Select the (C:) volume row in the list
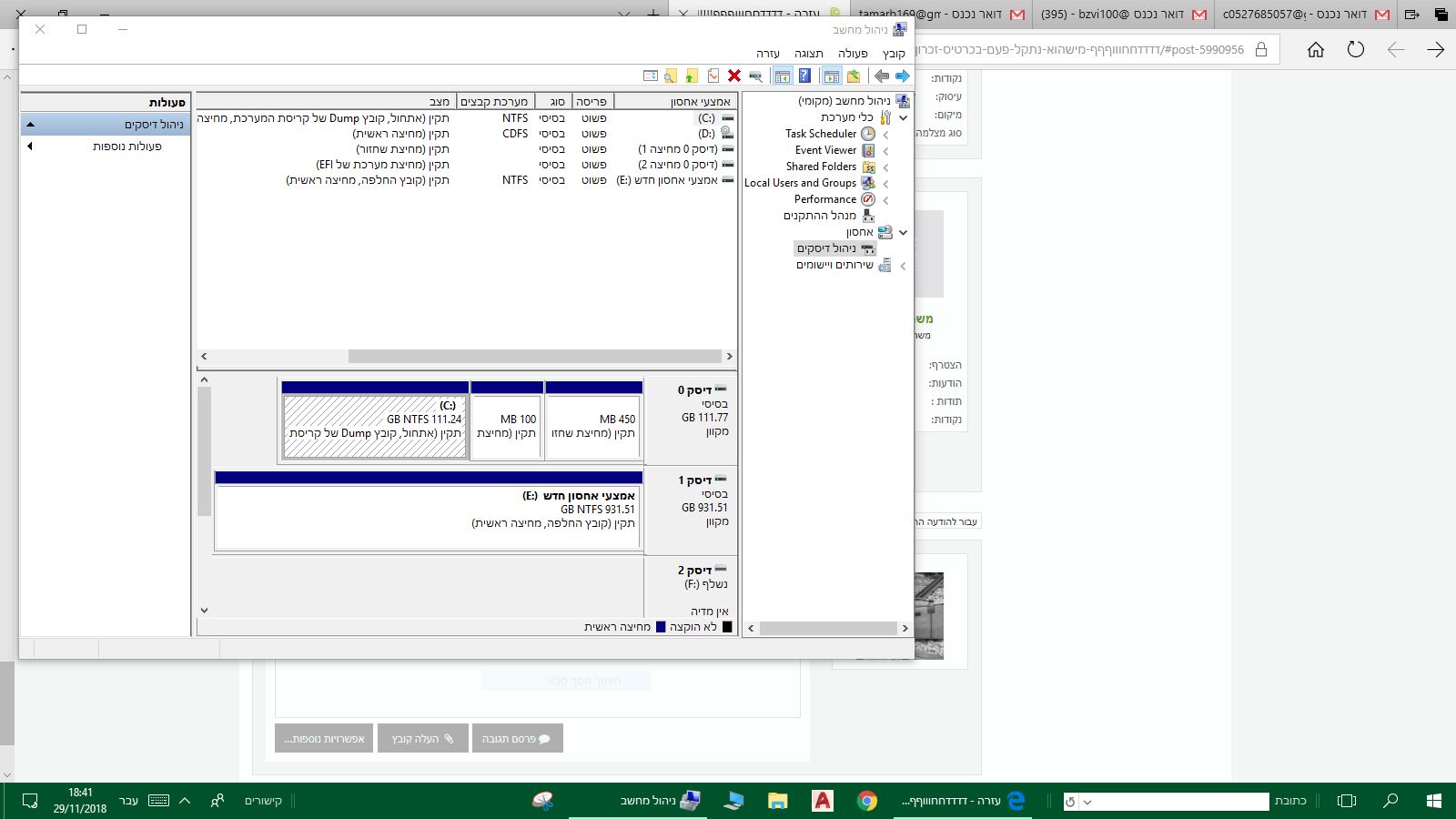Screen dimensions: 1456x819 [x=466, y=118]
